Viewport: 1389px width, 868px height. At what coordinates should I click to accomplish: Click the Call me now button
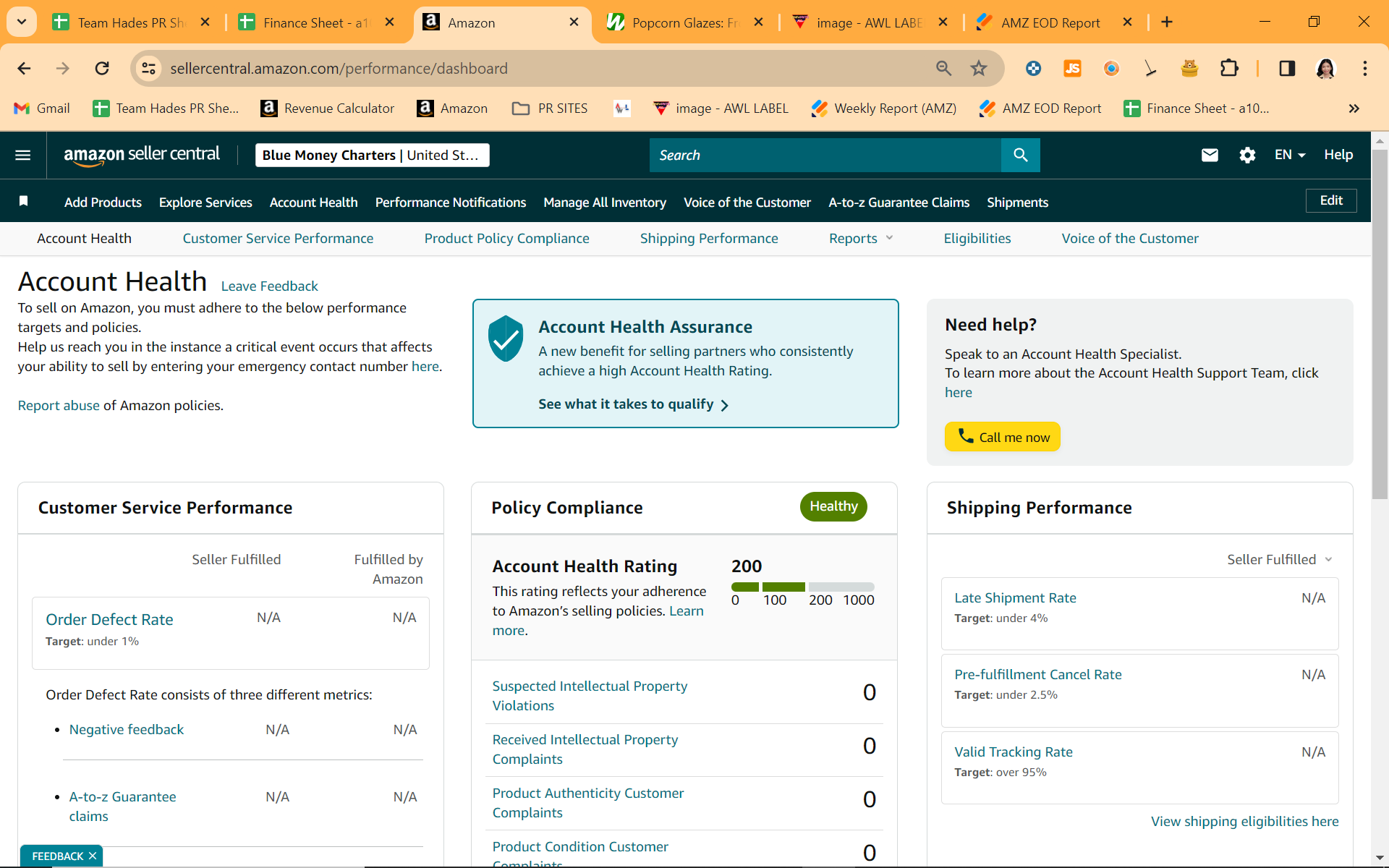pyautogui.click(x=1003, y=437)
